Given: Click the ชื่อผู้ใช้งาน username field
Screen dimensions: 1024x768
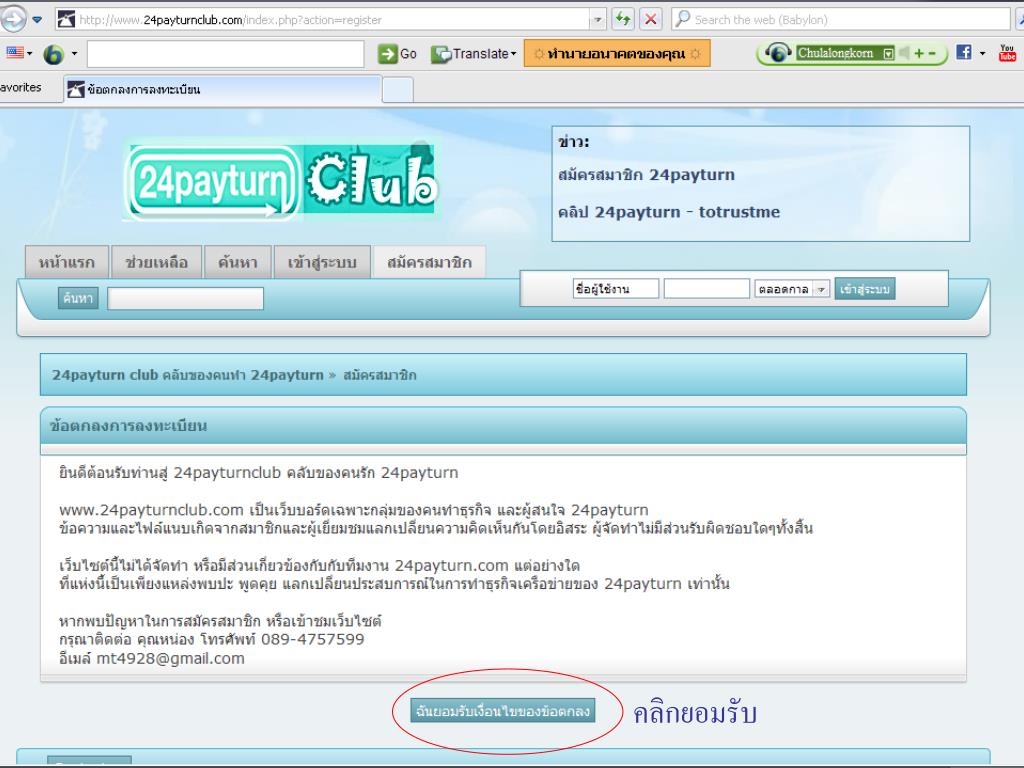Looking at the screenshot, I should (x=616, y=289).
